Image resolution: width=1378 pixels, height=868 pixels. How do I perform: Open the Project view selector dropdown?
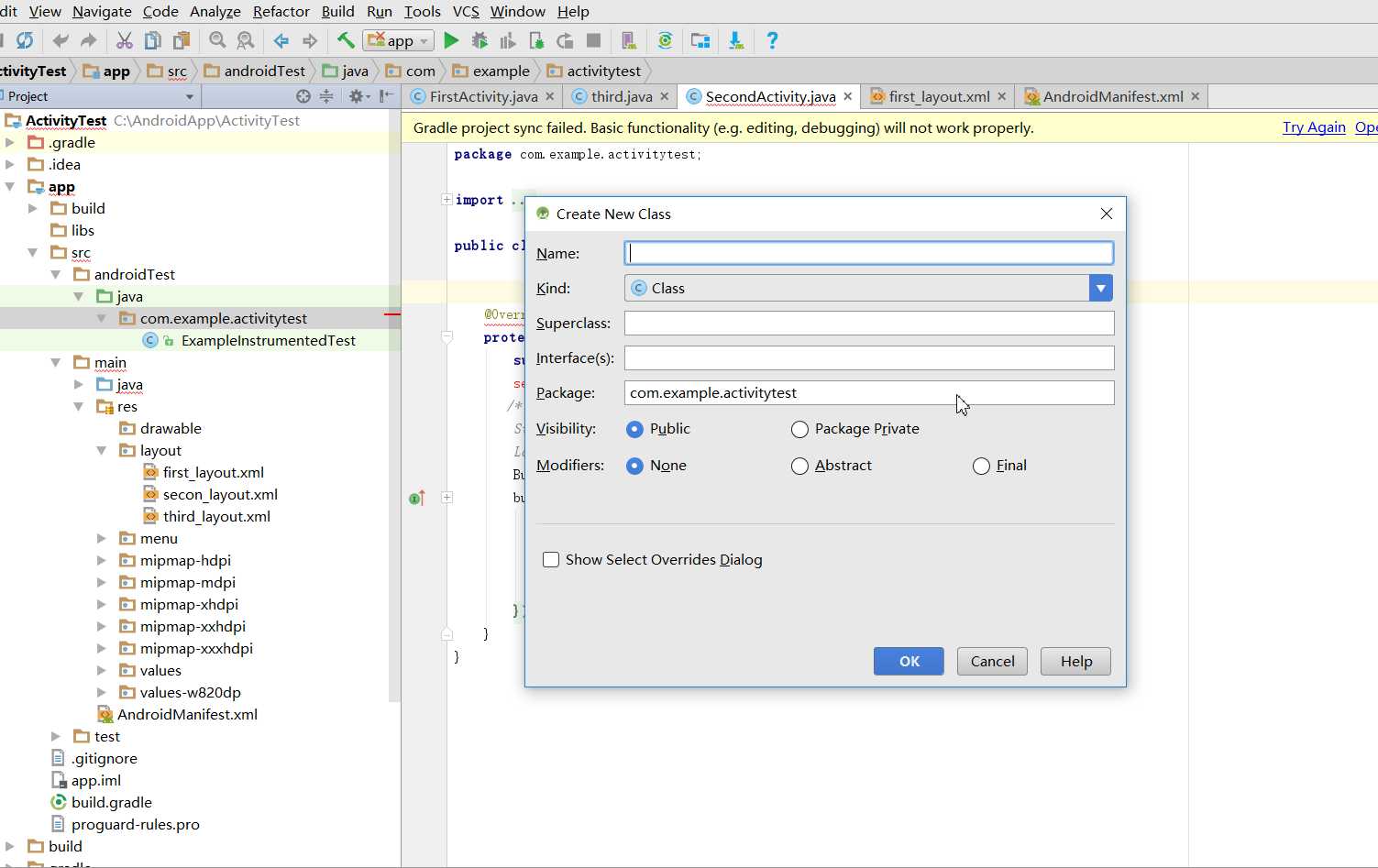(190, 96)
